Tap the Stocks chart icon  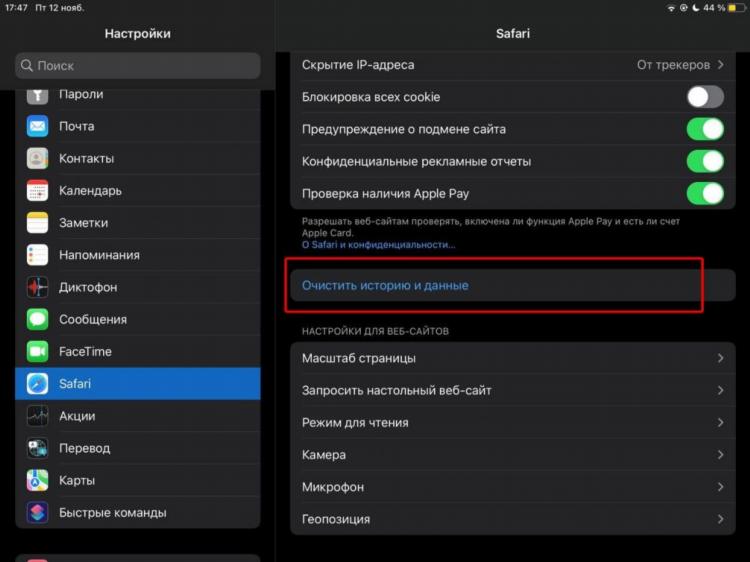point(37,416)
